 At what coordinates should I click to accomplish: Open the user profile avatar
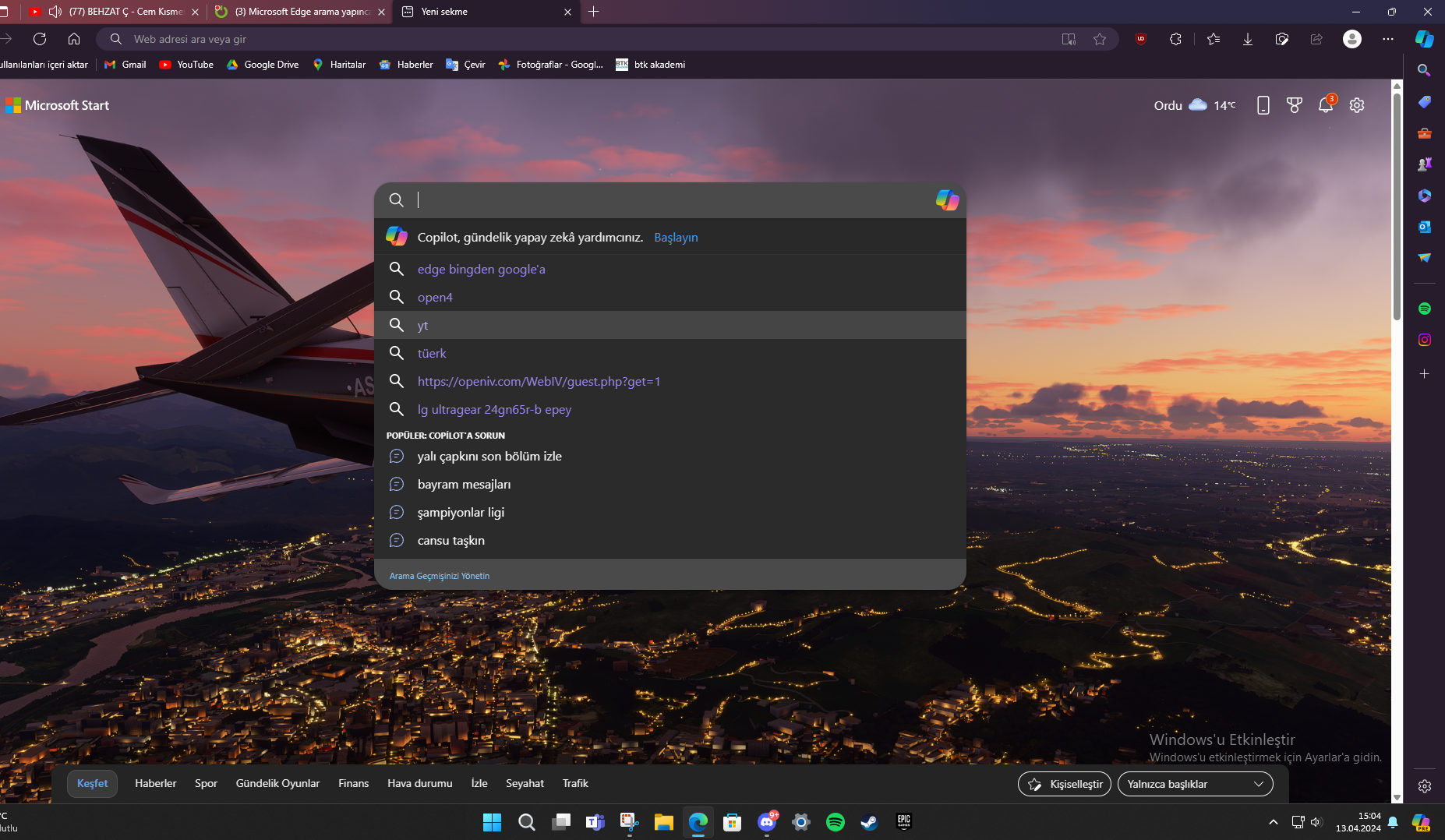point(1352,39)
